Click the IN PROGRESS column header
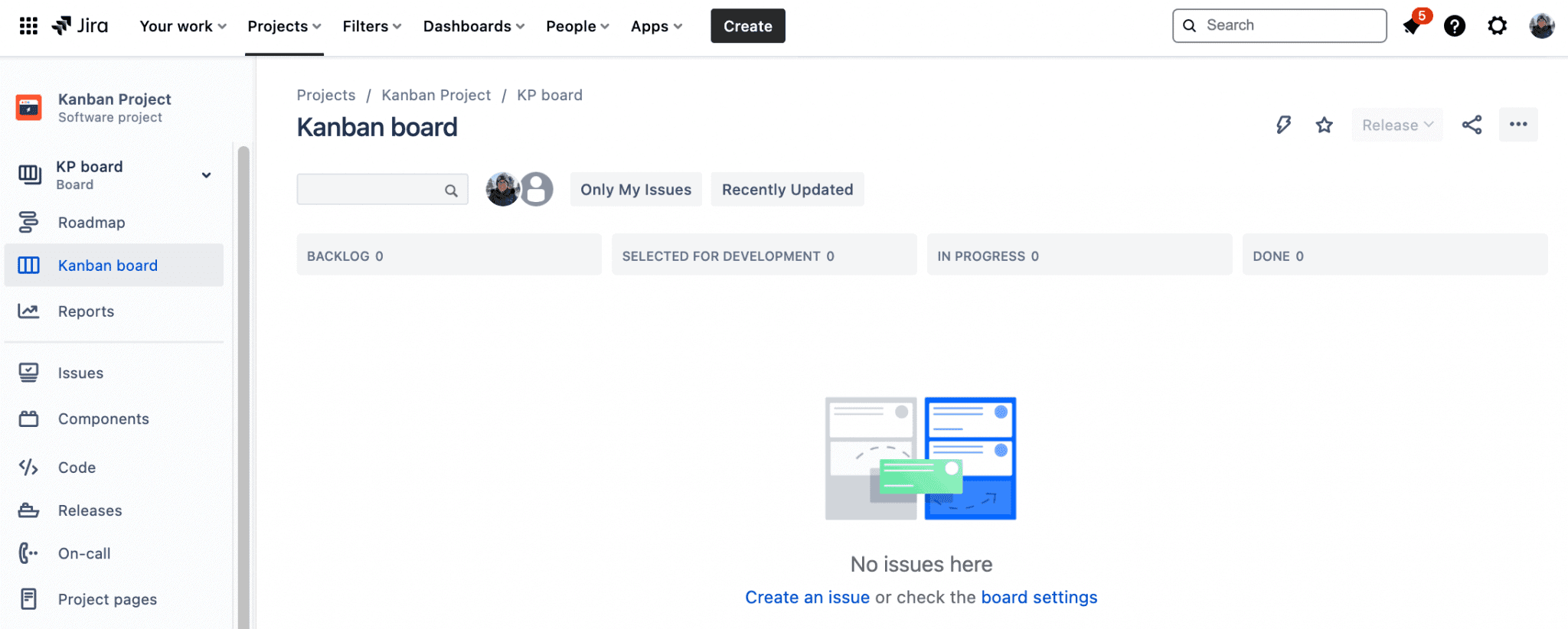1568x629 pixels. click(x=1080, y=256)
